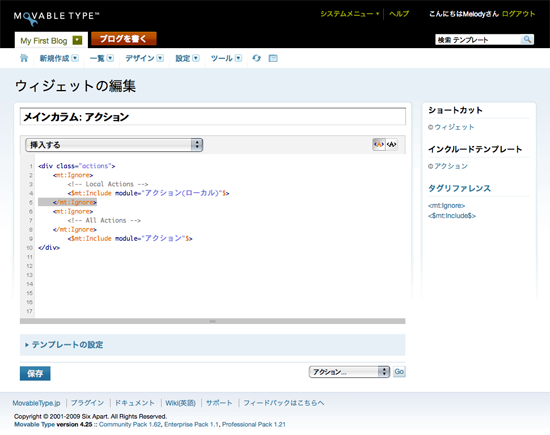Screen dimensions: 550x435
Task: Click Movable Type version 4.25 link
Action: [53, 424]
